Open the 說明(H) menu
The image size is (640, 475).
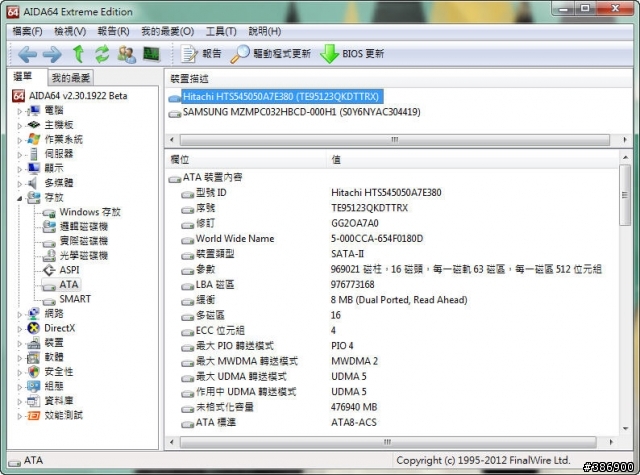click(x=264, y=31)
